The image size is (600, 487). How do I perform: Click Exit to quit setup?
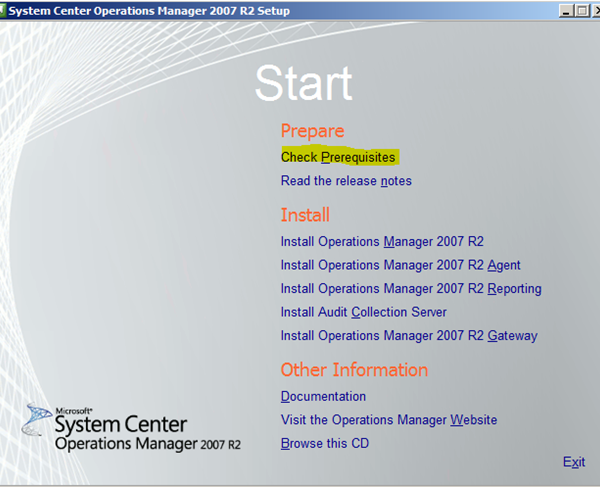click(x=573, y=461)
